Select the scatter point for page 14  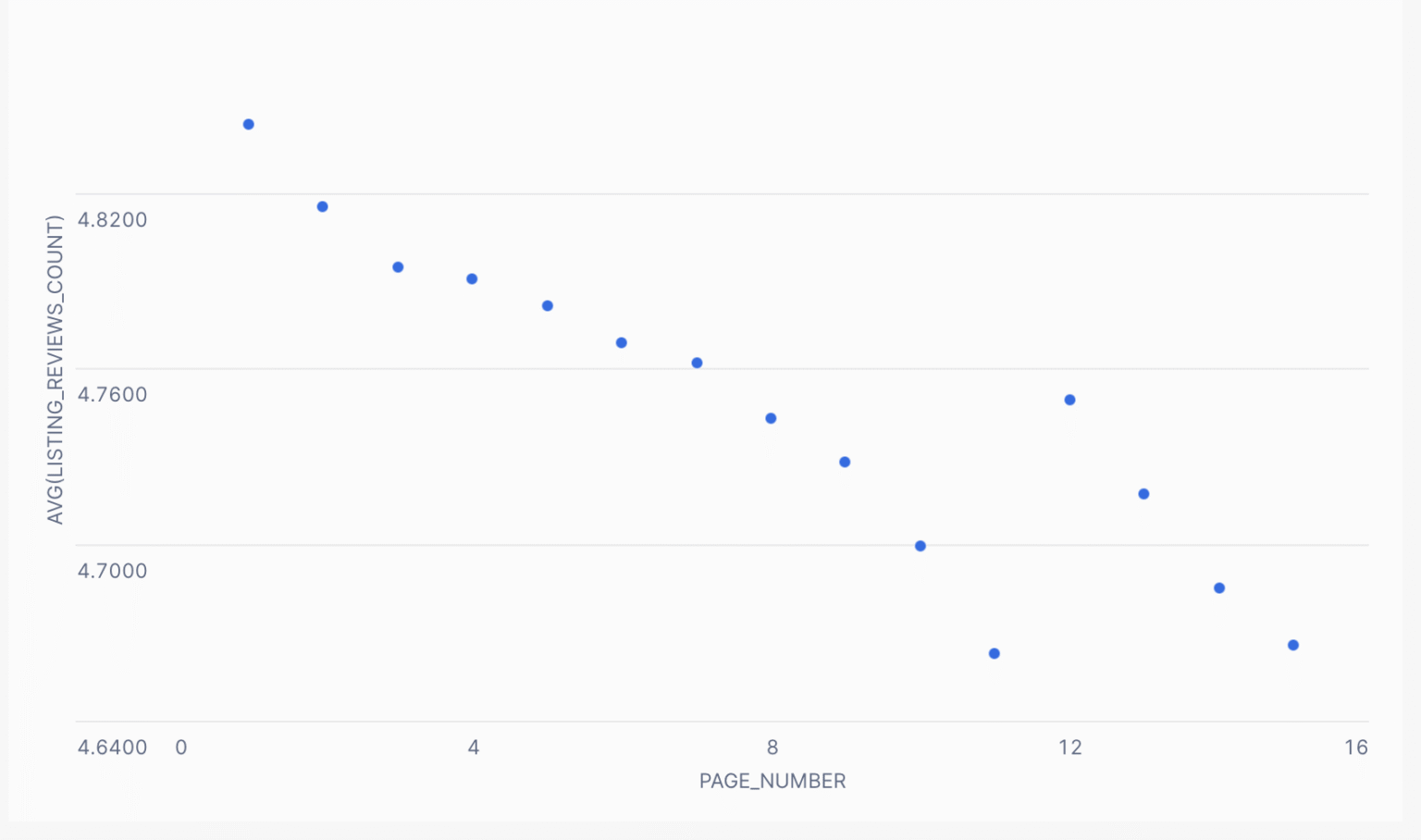click(1219, 588)
